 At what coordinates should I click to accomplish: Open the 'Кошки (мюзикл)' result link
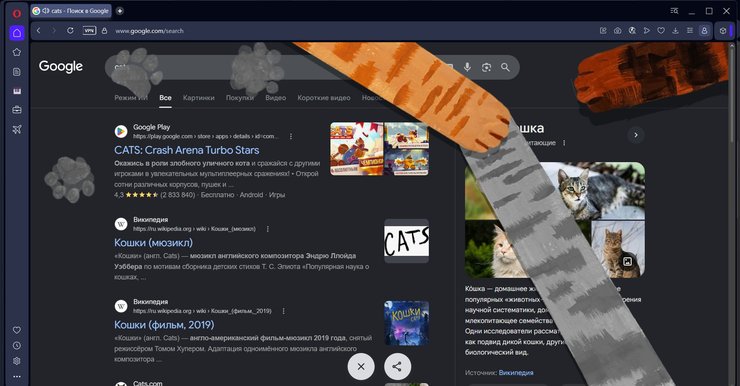point(153,243)
